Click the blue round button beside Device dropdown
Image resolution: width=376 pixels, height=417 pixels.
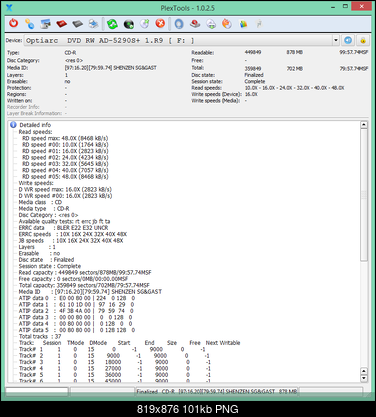pos(348,40)
